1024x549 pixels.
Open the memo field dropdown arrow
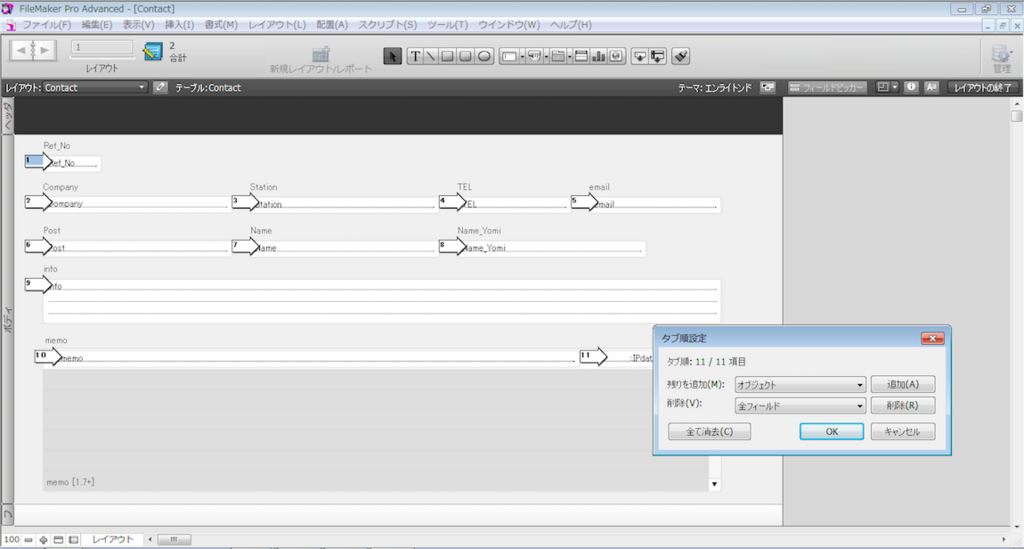click(714, 484)
